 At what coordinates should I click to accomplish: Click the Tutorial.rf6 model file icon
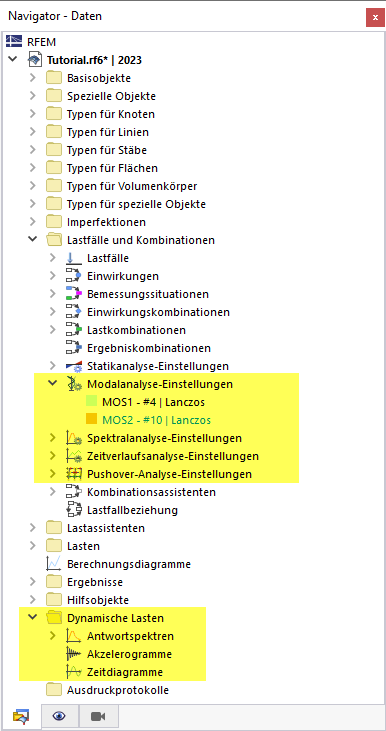click(x=34, y=60)
